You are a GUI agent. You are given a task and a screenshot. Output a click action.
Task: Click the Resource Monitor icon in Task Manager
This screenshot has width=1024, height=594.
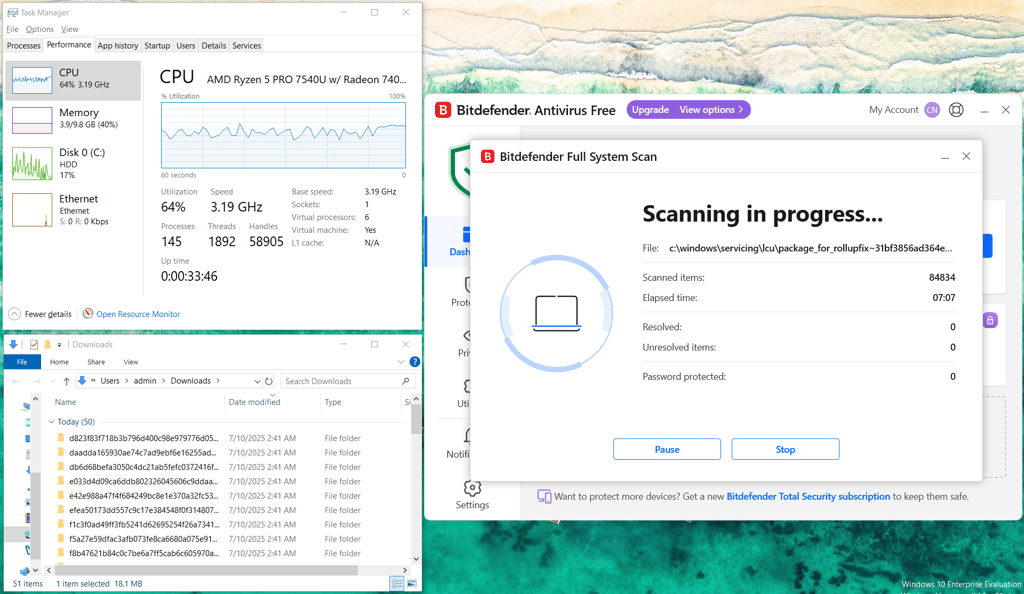88,313
